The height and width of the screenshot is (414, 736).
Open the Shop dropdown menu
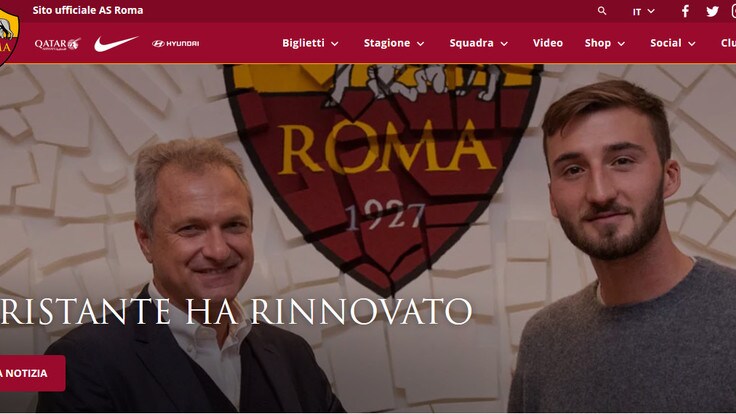605,43
